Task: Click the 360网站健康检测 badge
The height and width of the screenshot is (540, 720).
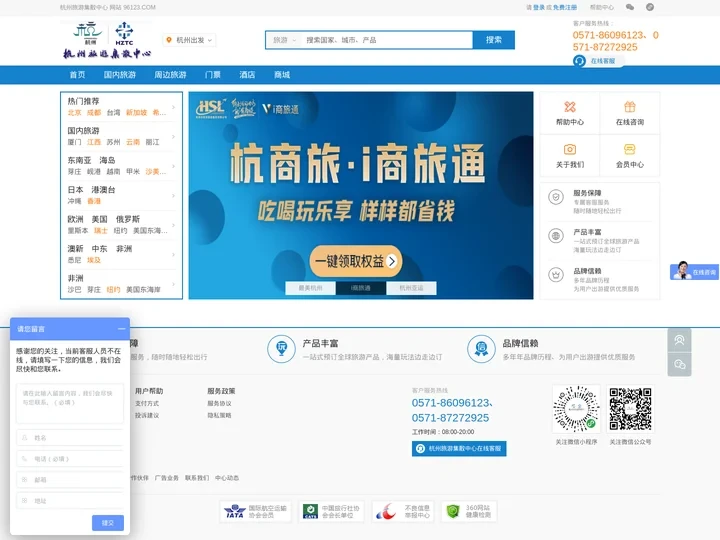Action: tap(469, 511)
